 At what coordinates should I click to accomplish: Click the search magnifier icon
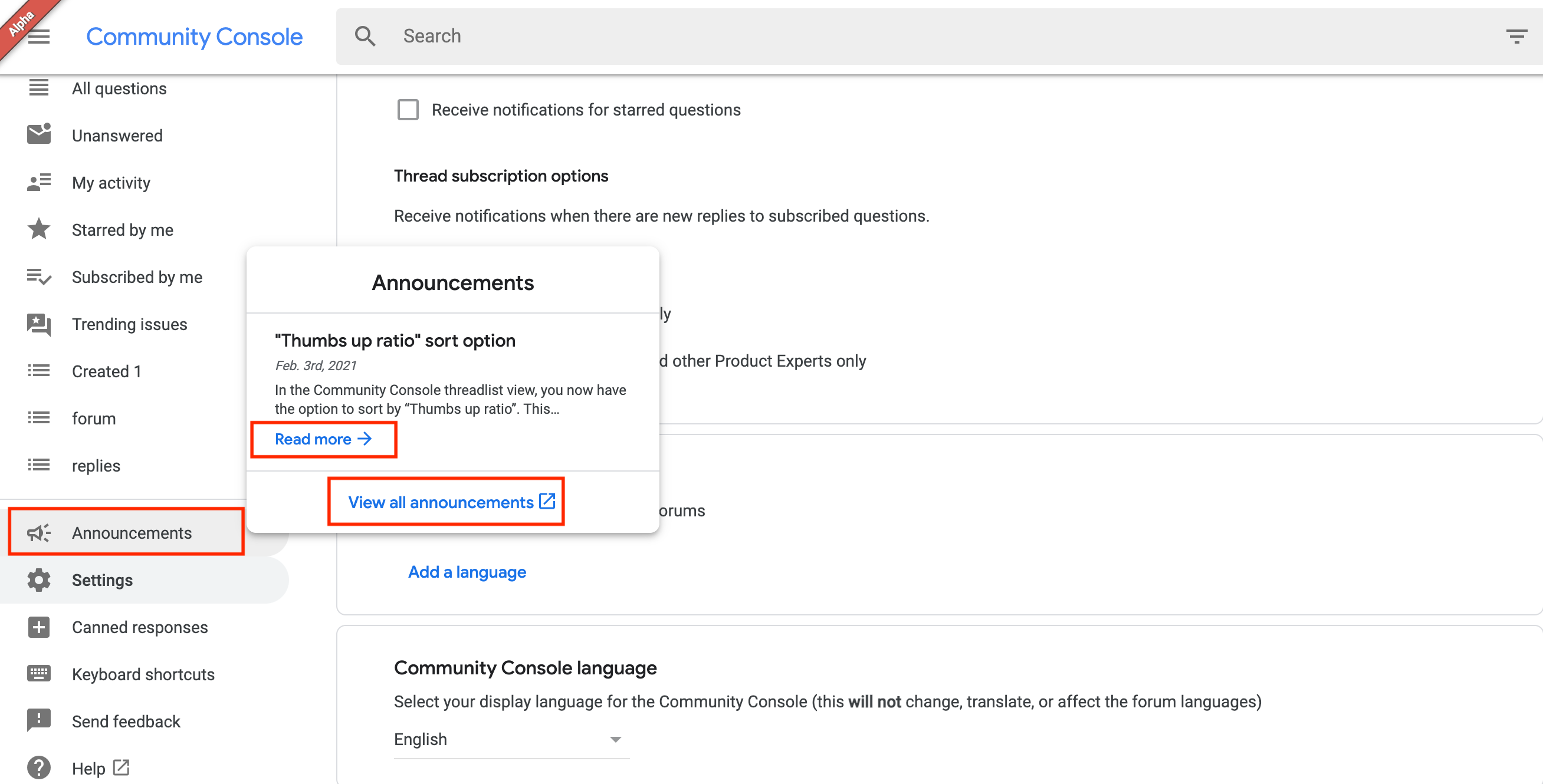click(x=365, y=36)
